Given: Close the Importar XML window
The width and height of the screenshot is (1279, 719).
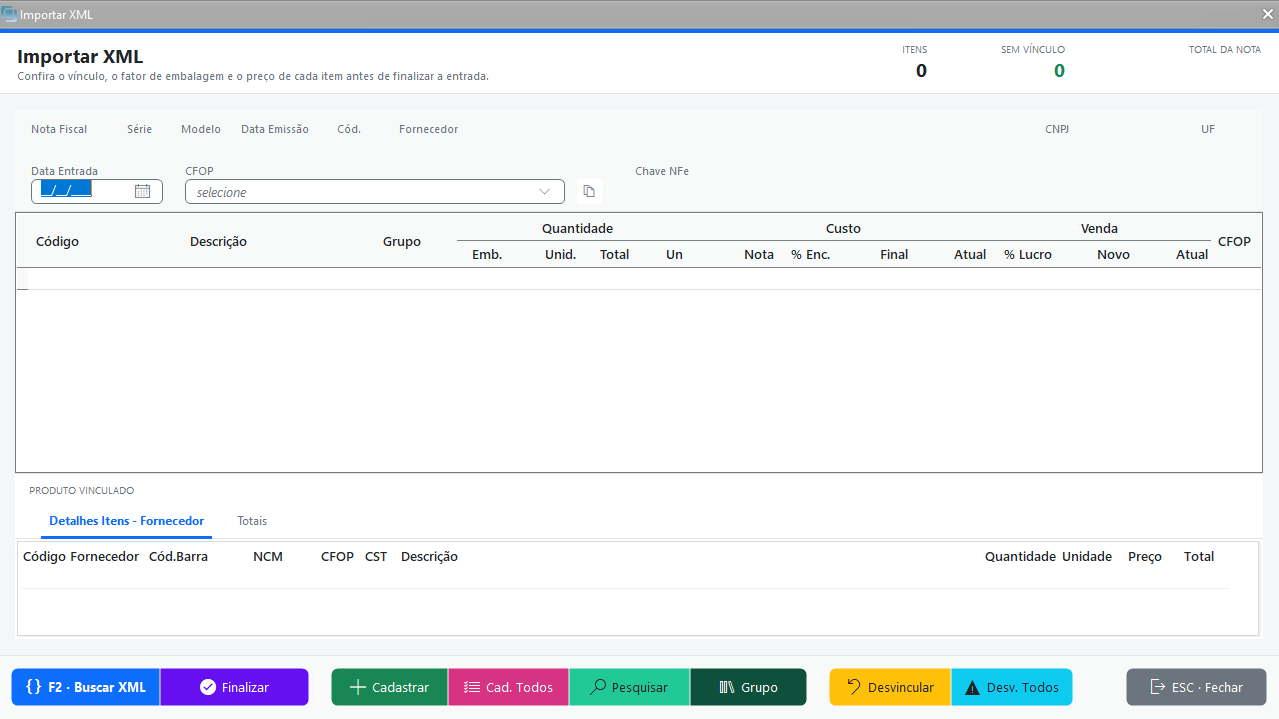Looking at the screenshot, I should (x=1267, y=15).
